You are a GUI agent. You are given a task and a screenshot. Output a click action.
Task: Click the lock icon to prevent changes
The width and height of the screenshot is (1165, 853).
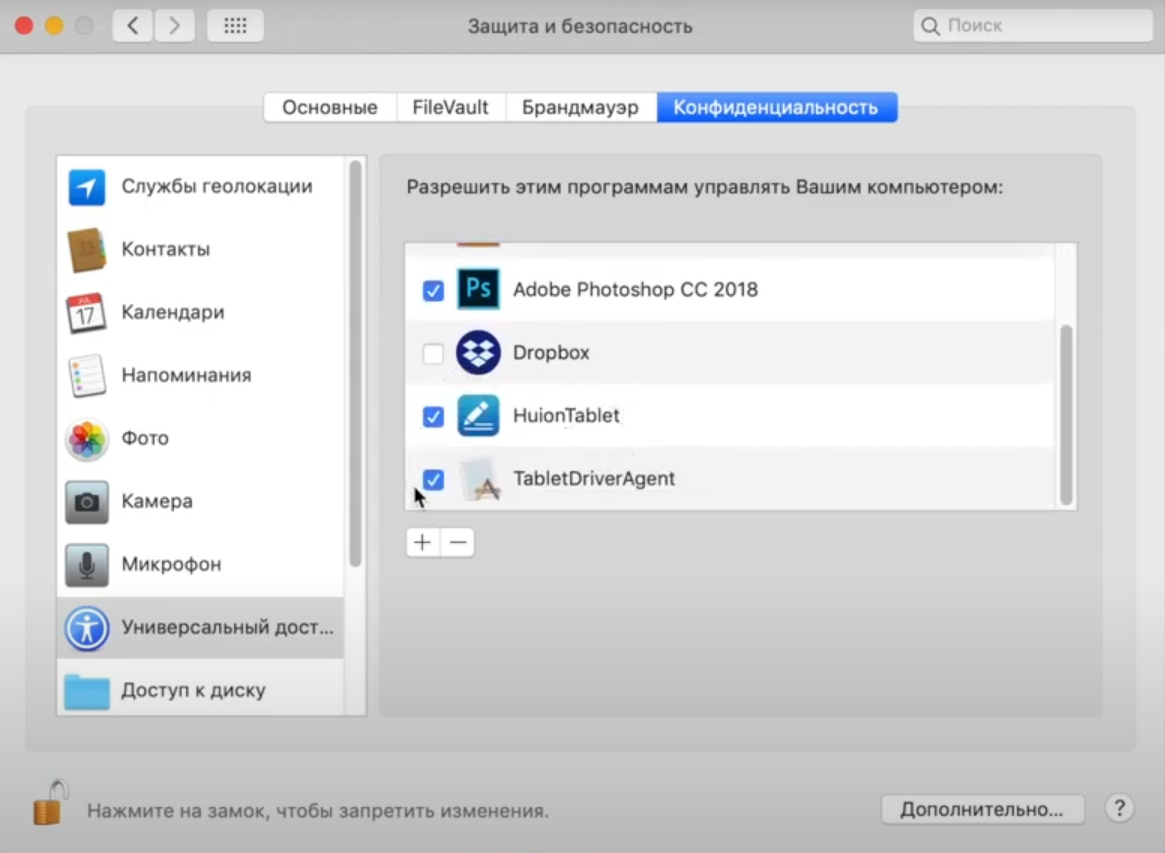[x=49, y=802]
